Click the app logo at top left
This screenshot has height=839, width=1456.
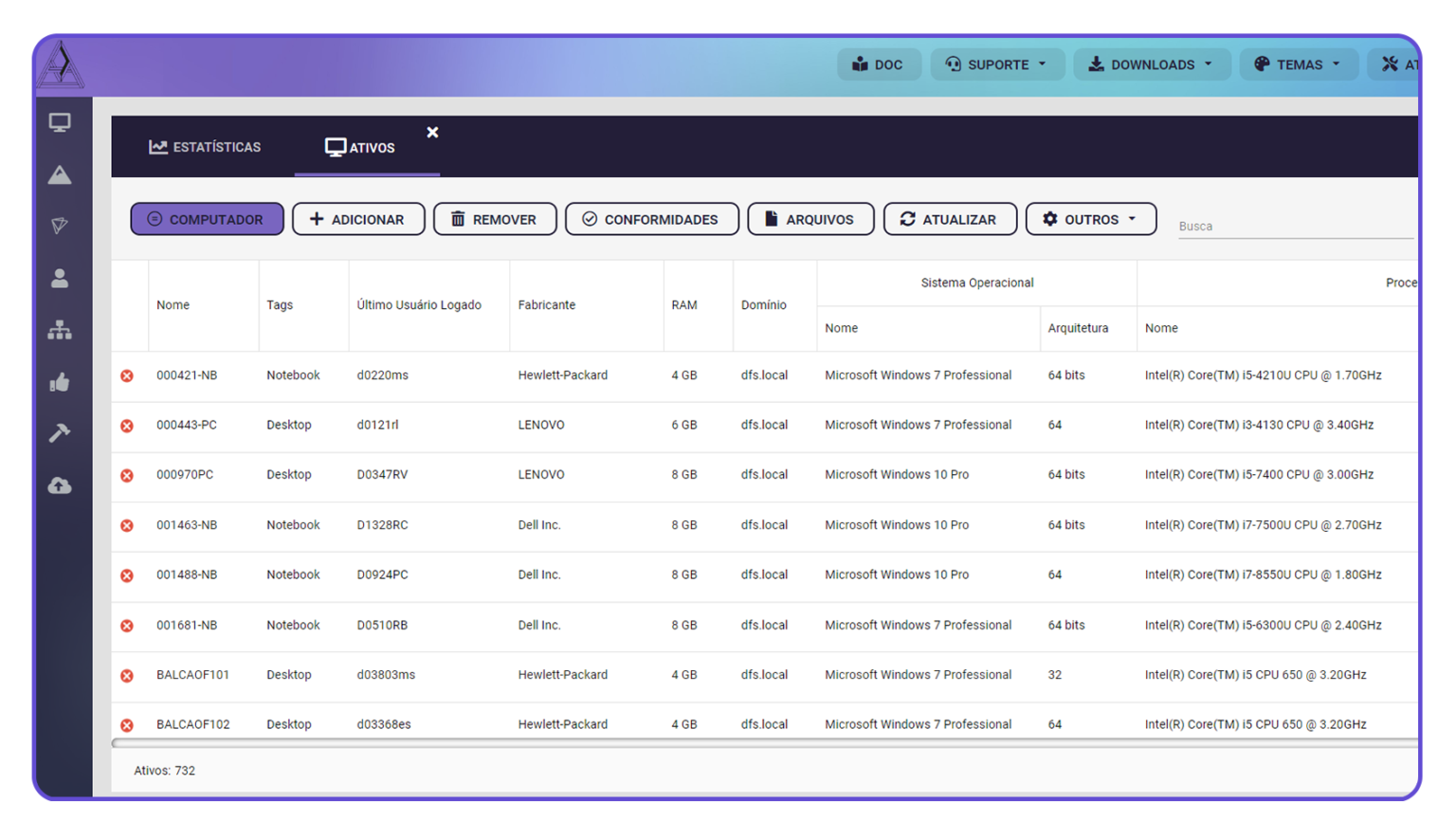(x=61, y=64)
